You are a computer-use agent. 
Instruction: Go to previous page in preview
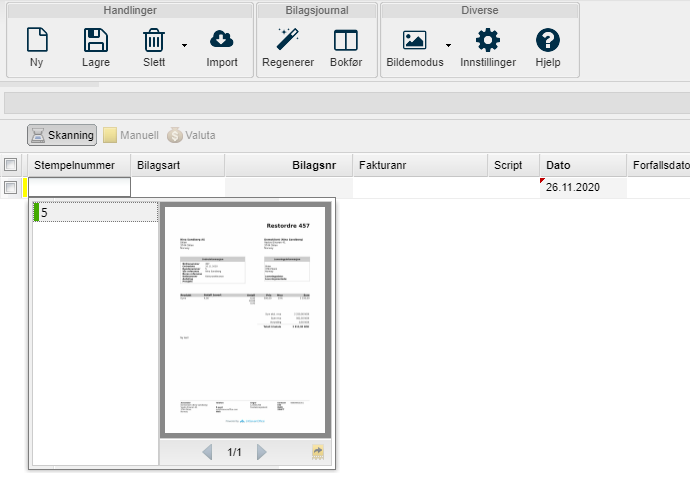tap(207, 452)
